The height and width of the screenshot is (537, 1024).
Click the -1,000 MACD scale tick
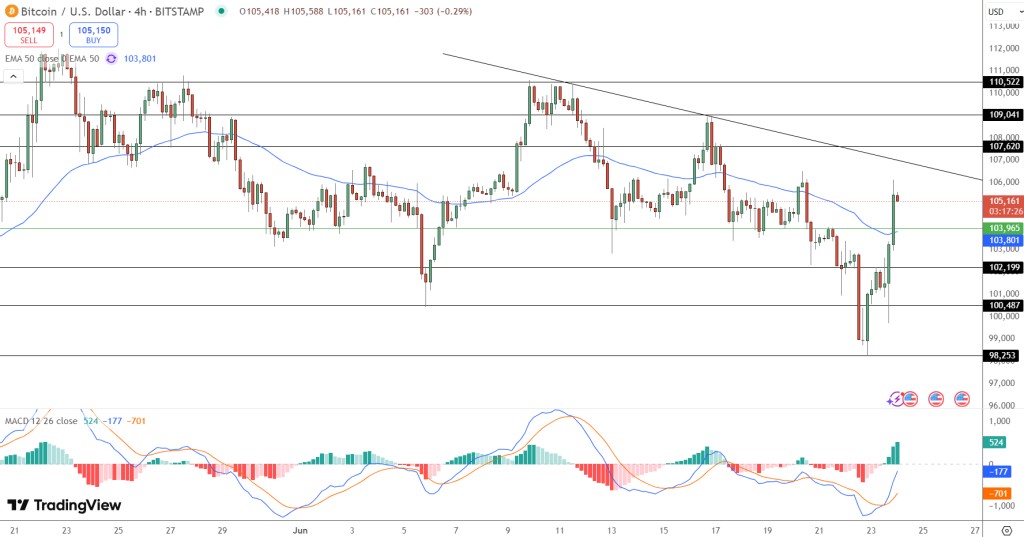1002,506
